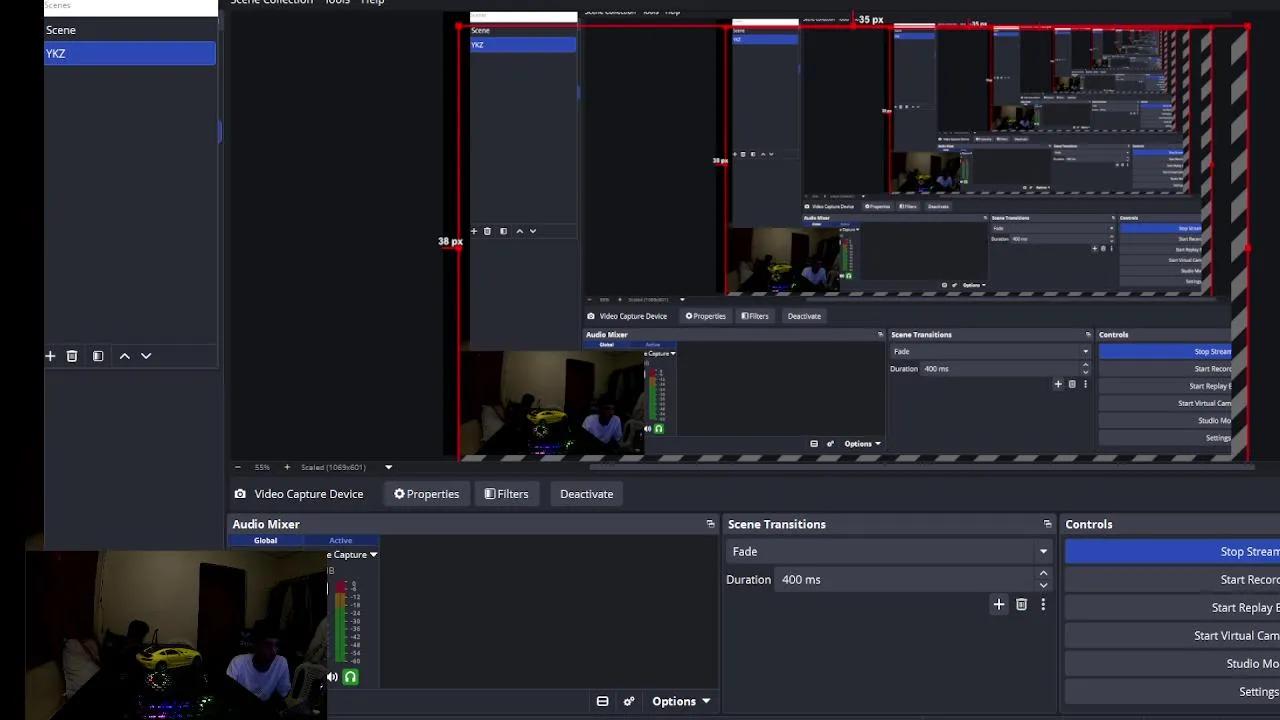
Task: Toggle Studio Mode in the Controls panel
Action: click(1172, 663)
